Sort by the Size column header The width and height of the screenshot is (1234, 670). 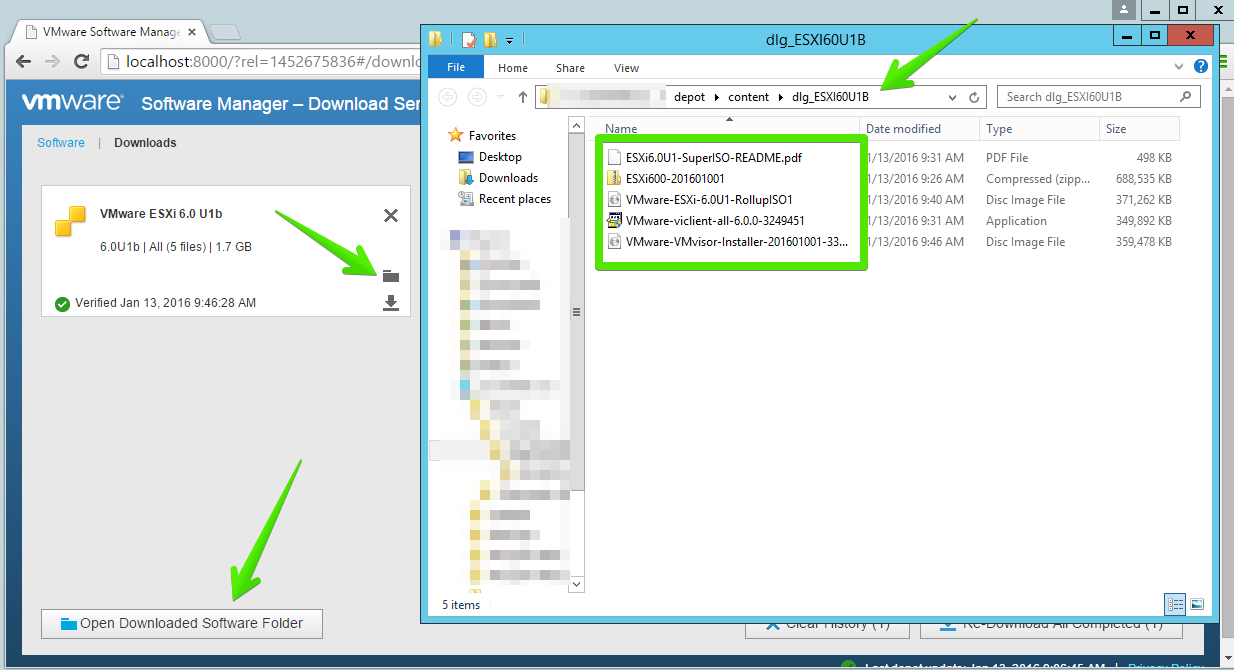pos(1140,129)
